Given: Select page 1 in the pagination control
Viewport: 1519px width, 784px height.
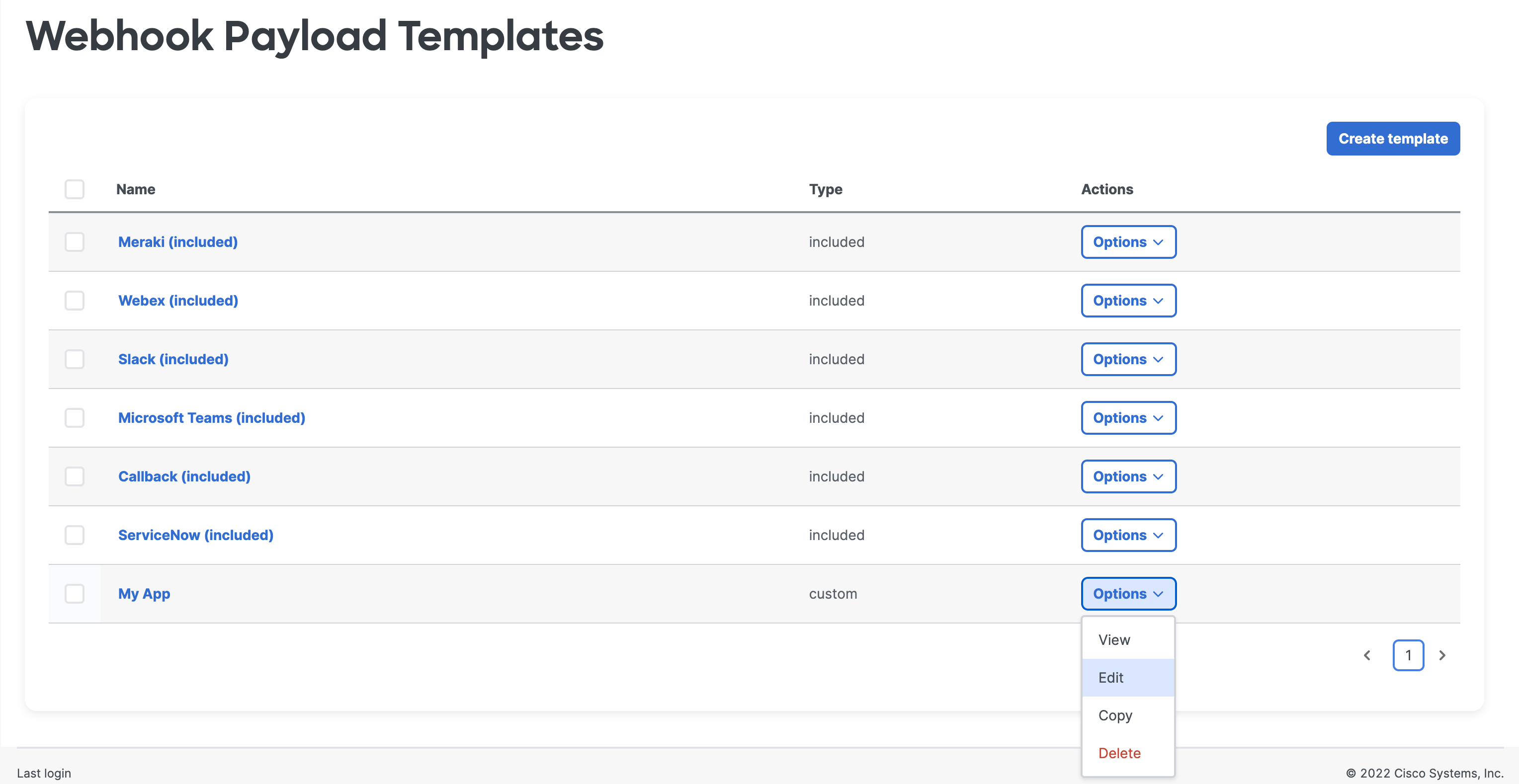Looking at the screenshot, I should 1408,655.
